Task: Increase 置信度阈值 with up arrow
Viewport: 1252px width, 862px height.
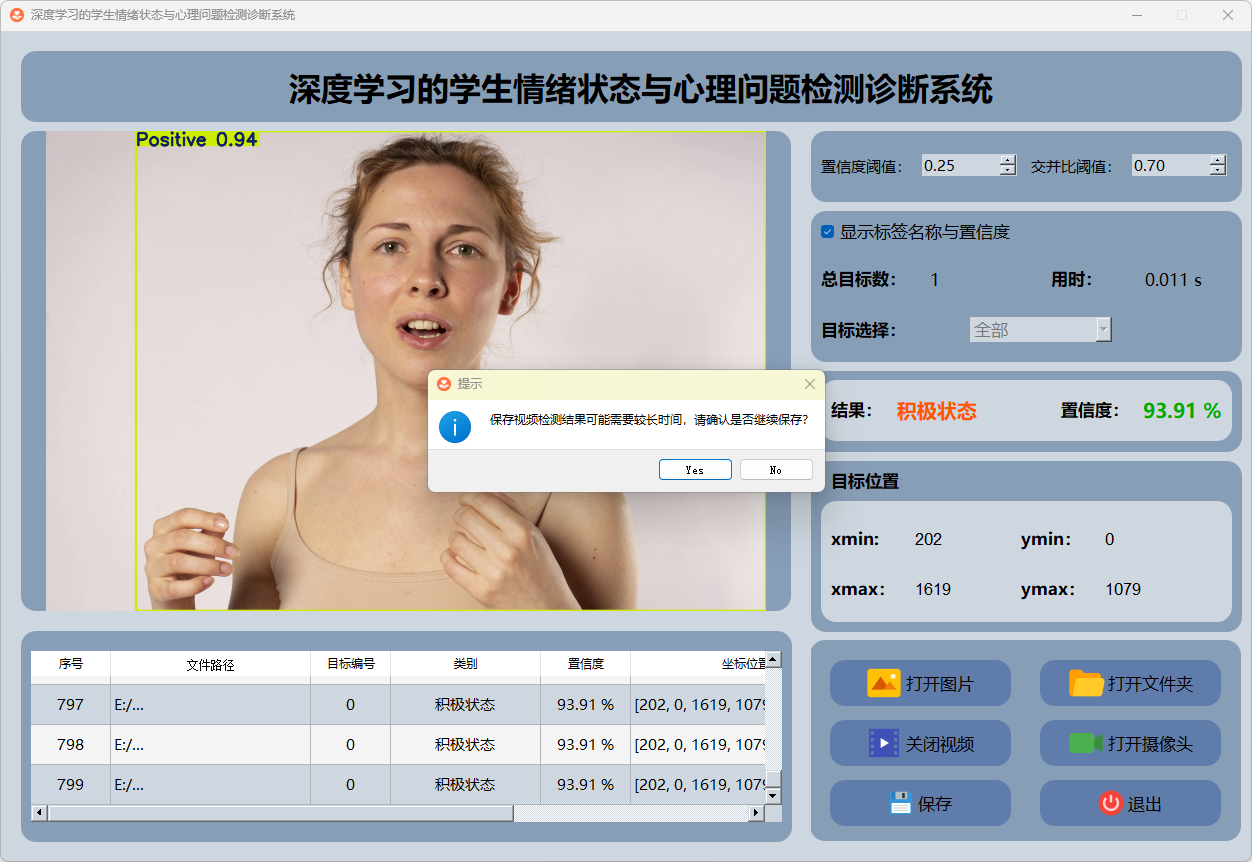Action: (x=1007, y=160)
